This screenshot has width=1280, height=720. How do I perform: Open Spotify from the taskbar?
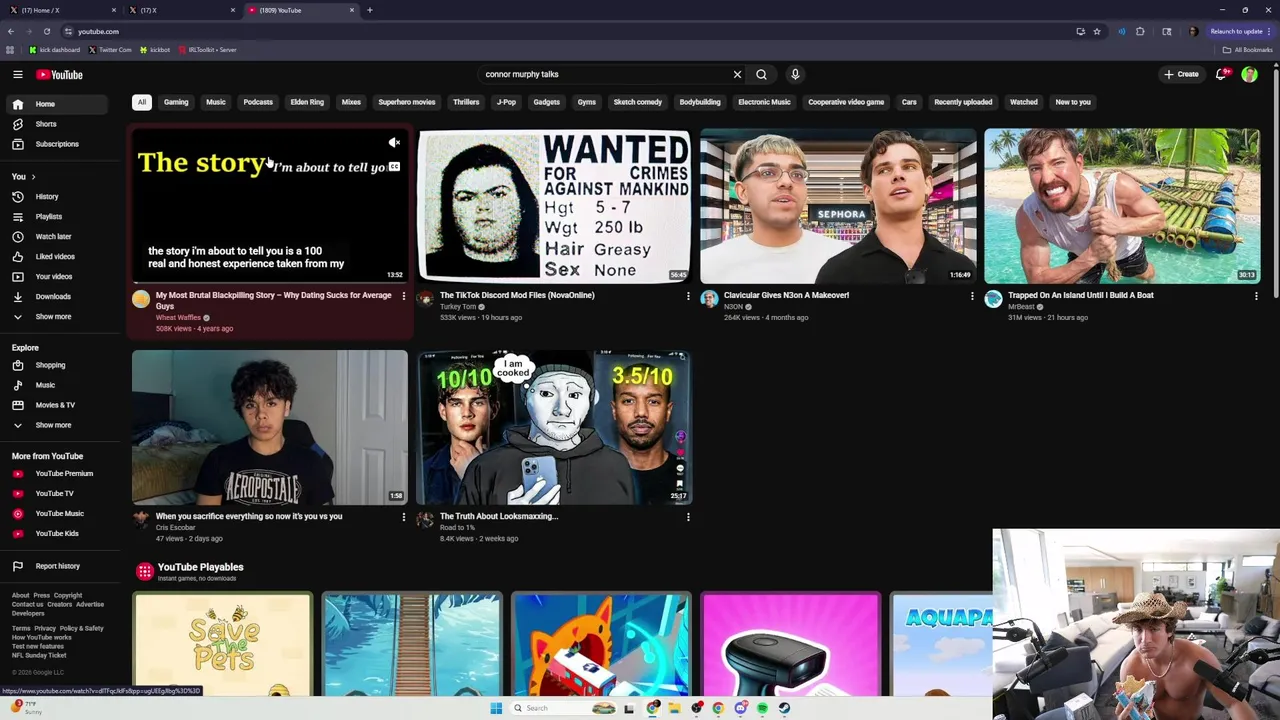pos(762,708)
